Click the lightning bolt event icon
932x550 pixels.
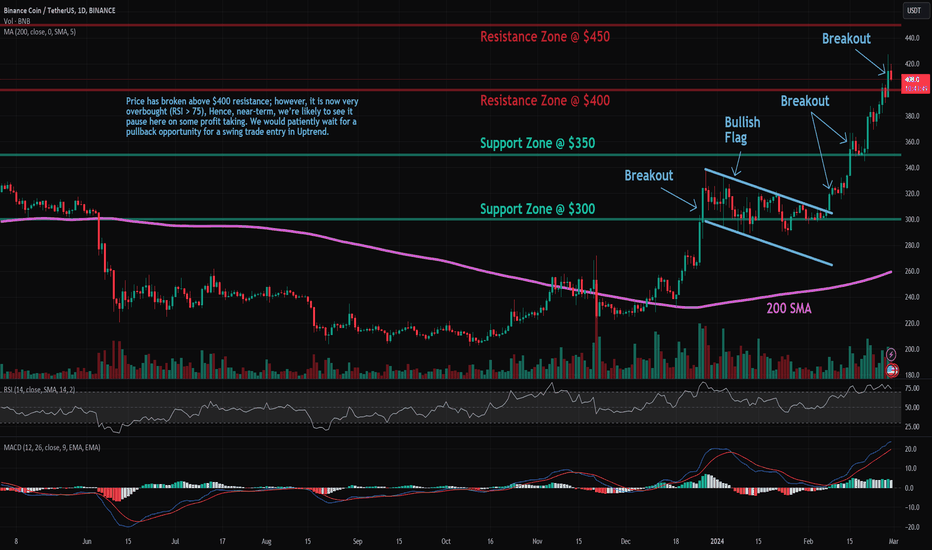pyautogui.click(x=891, y=355)
